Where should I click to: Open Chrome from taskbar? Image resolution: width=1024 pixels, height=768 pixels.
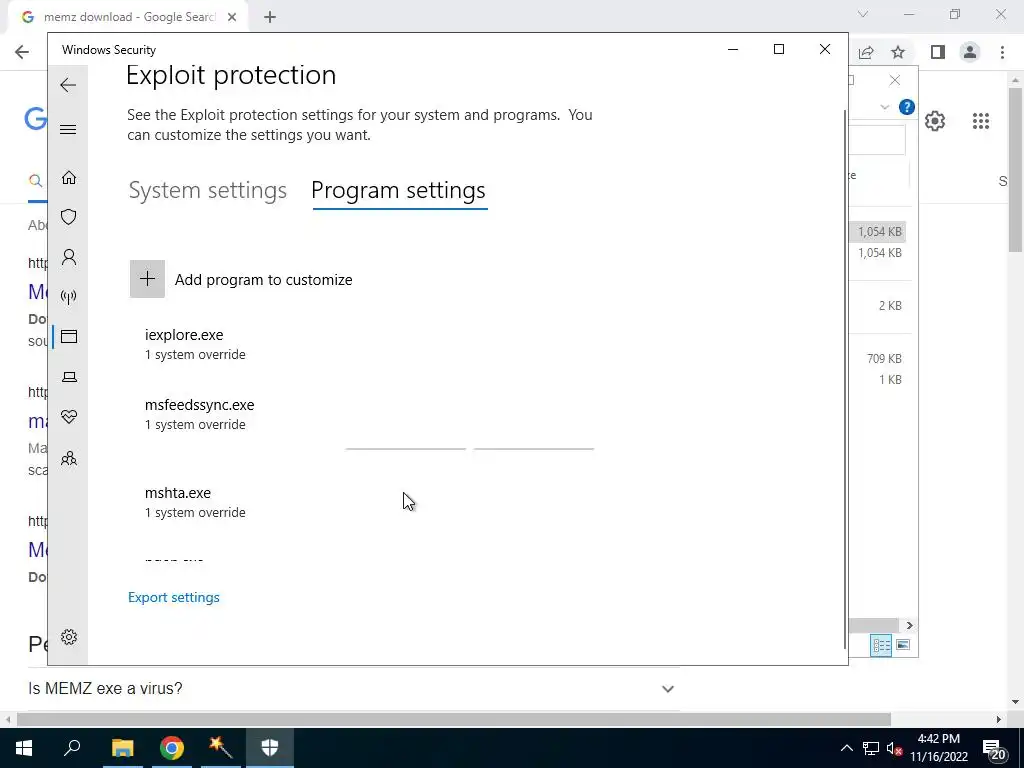(x=172, y=748)
